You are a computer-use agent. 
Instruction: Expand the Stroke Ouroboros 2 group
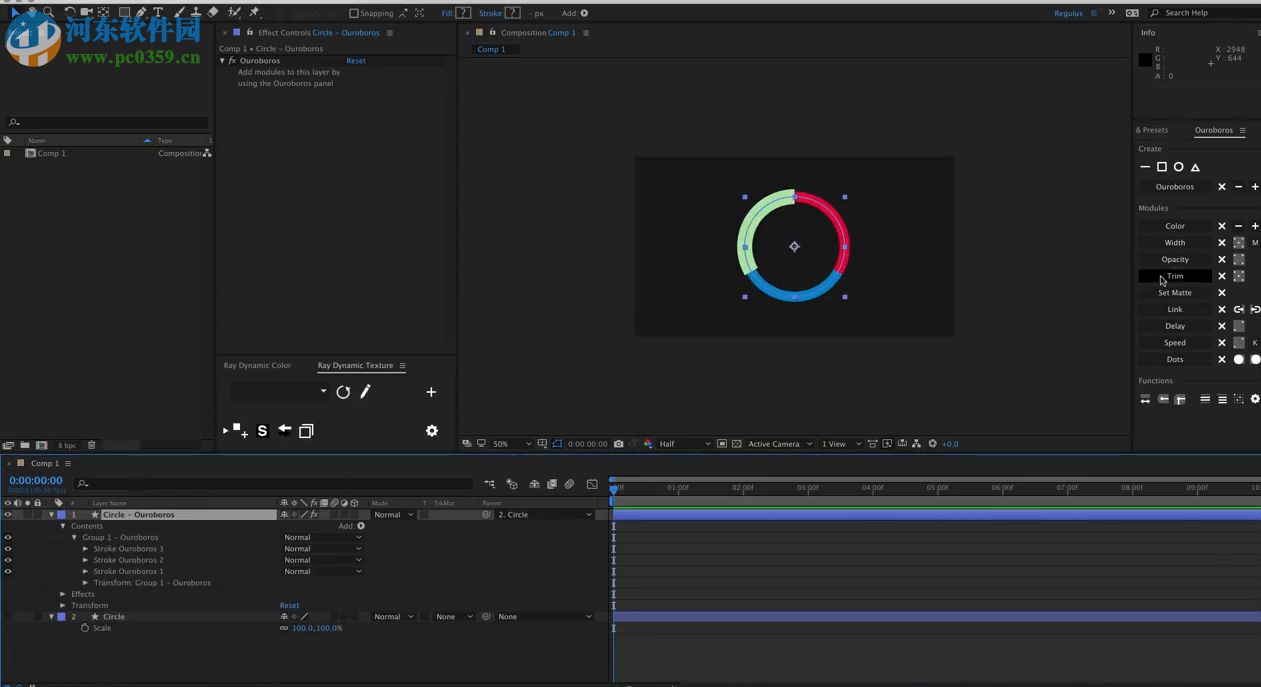click(86, 560)
